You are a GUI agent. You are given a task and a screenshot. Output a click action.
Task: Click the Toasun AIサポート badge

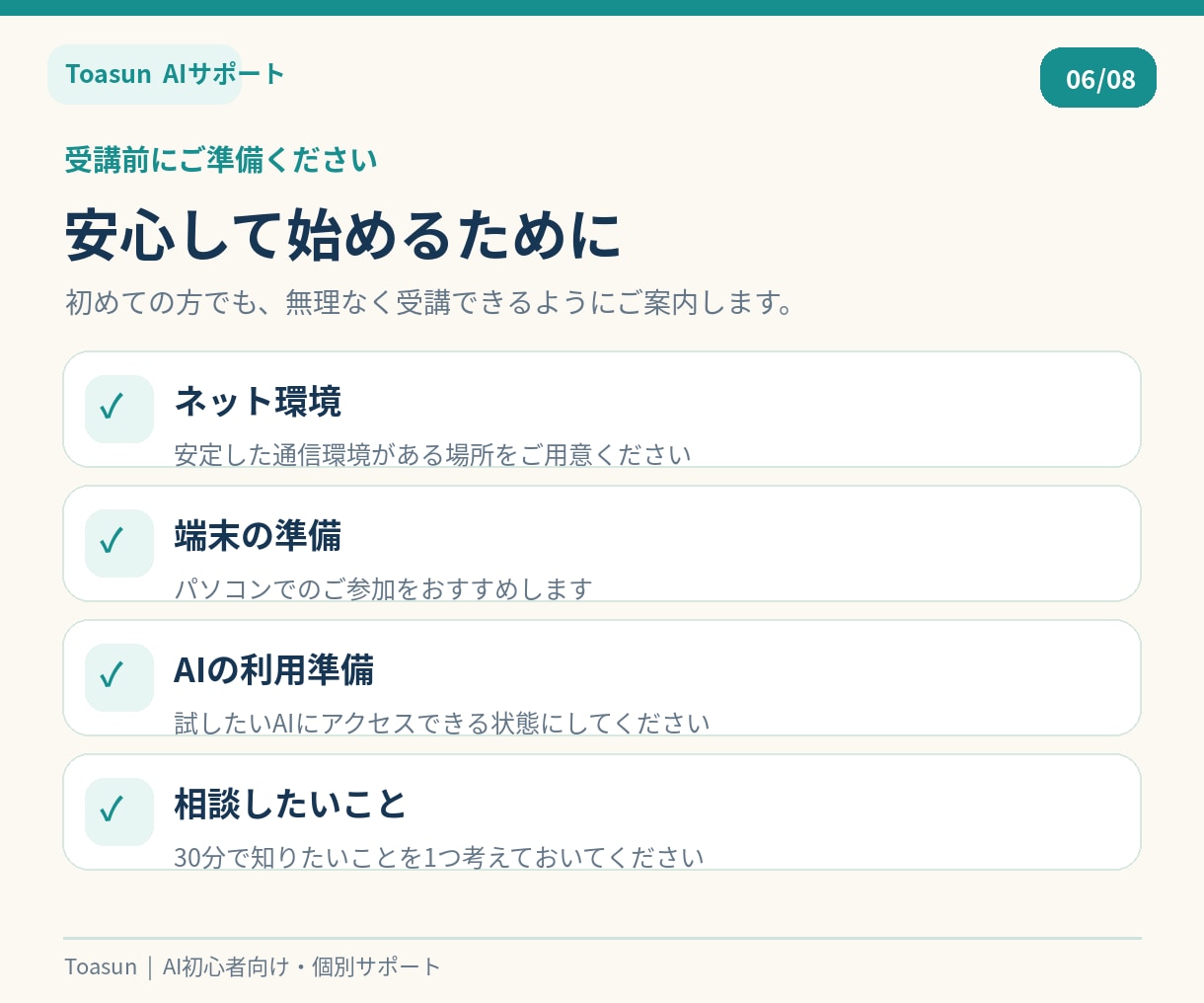click(x=145, y=74)
